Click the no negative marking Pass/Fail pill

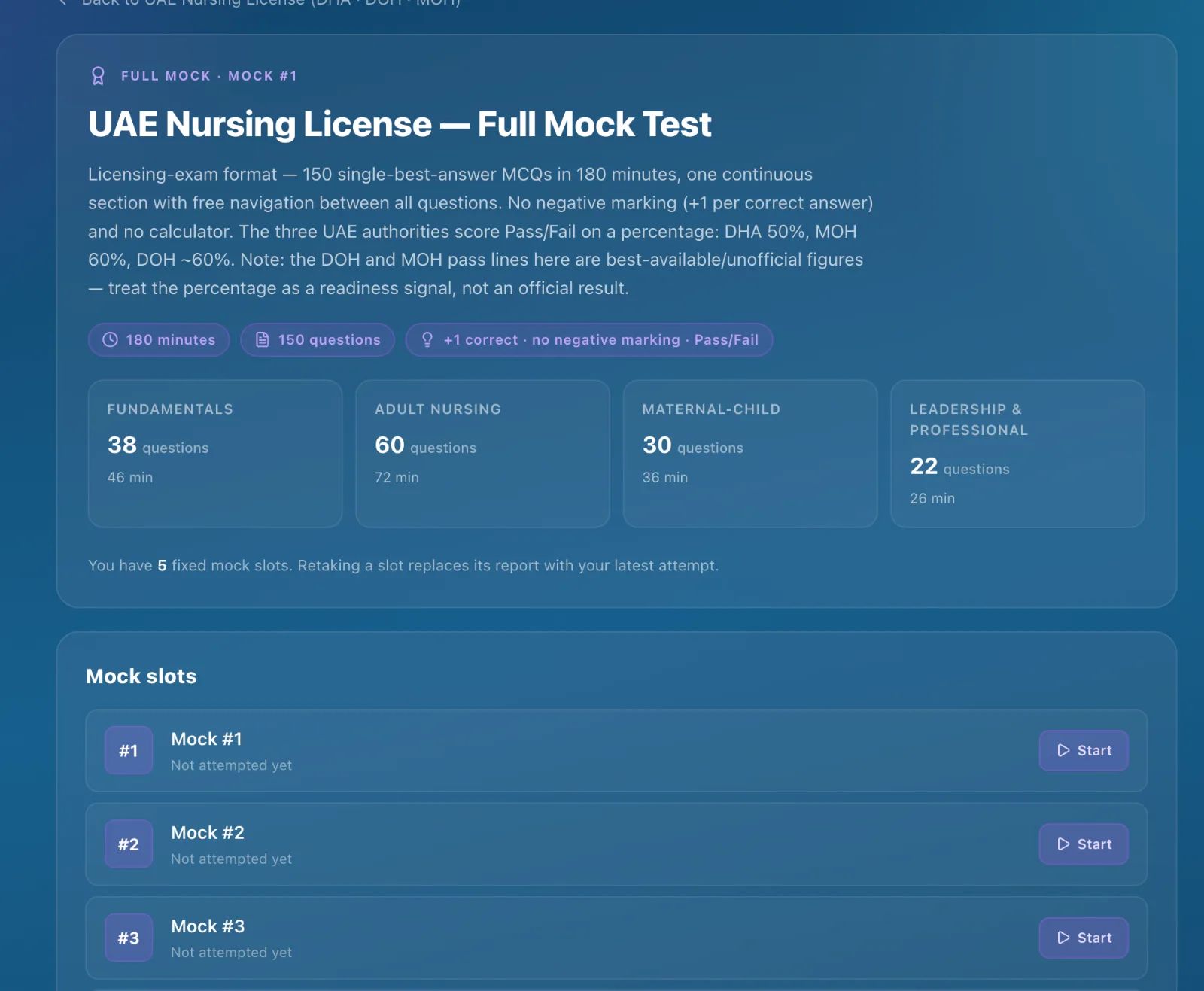click(589, 339)
